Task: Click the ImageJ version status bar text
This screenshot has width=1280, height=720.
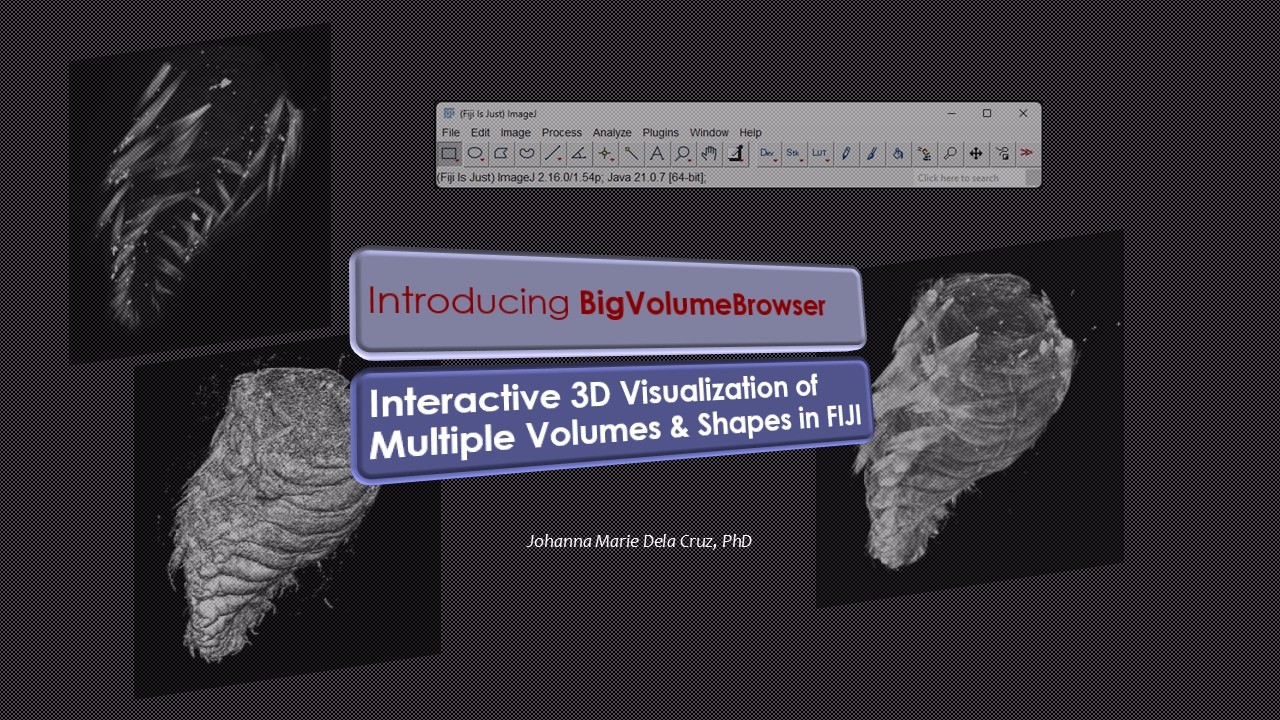Action: (x=571, y=178)
